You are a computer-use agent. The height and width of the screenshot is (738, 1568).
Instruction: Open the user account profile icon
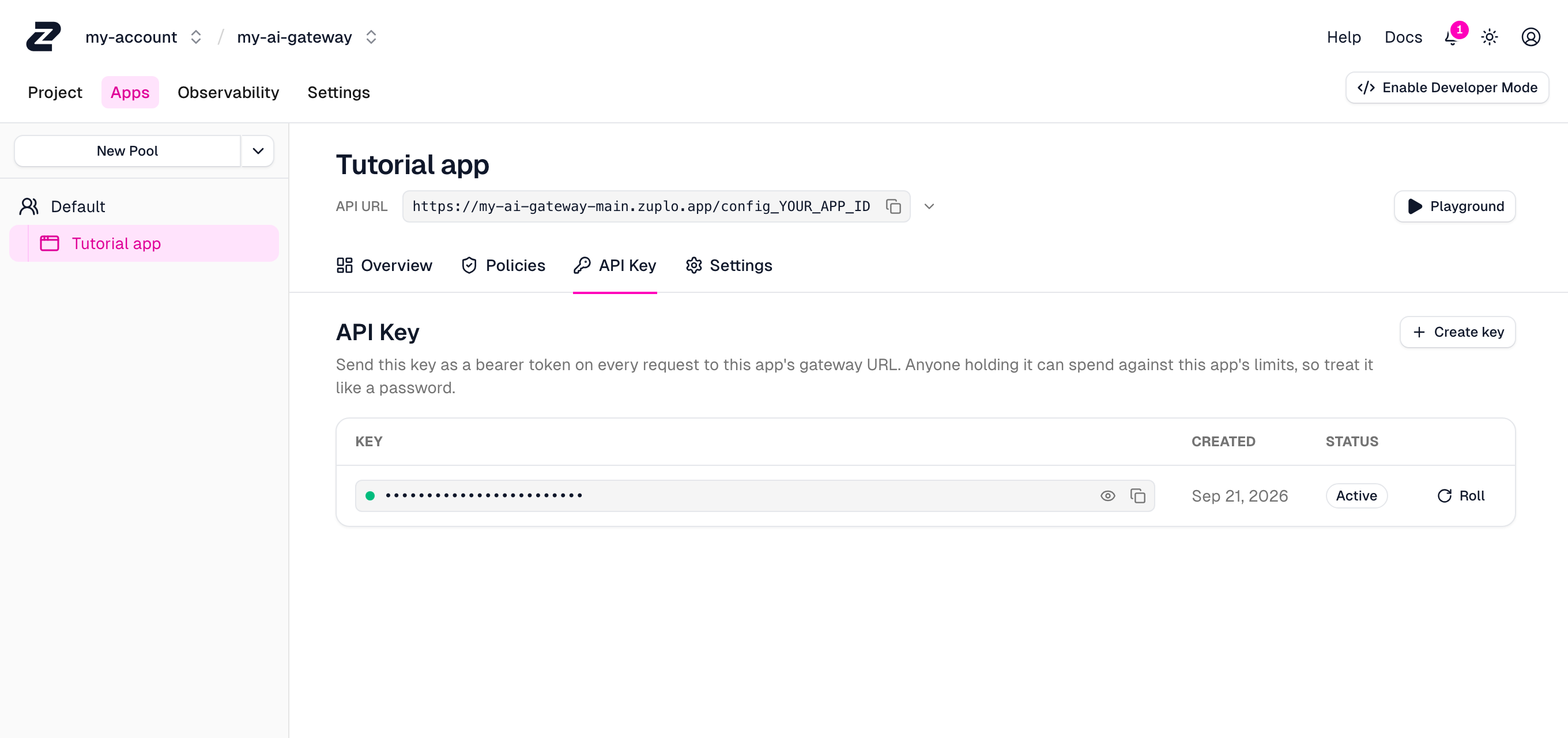(x=1531, y=37)
